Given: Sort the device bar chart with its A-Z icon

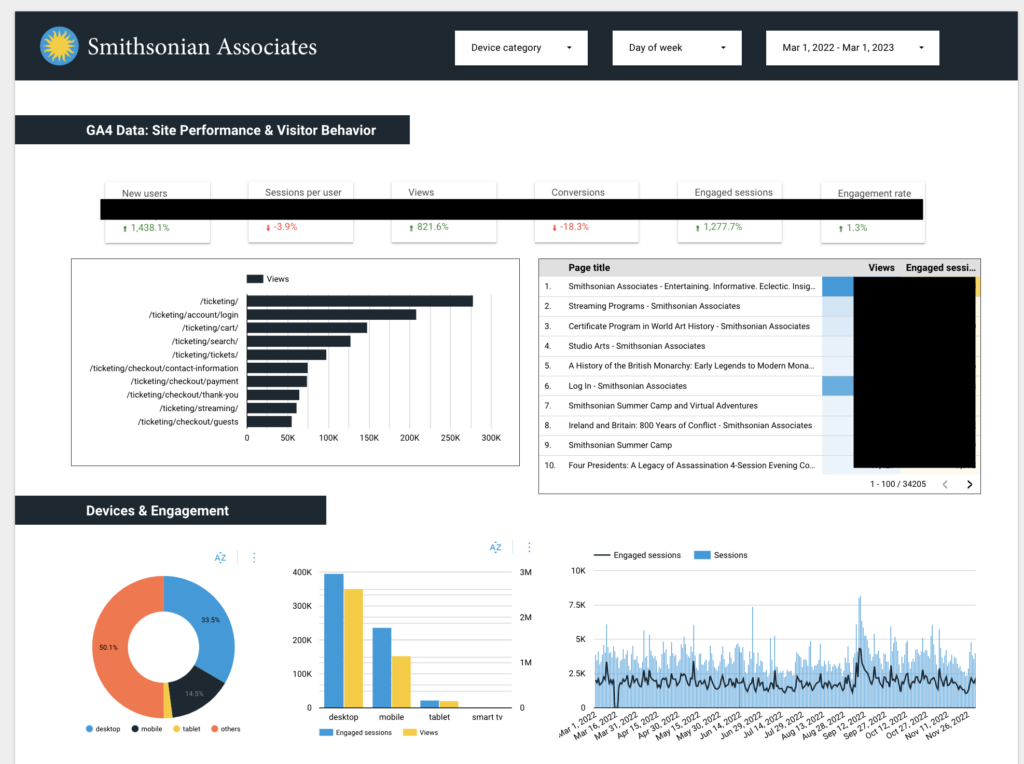Looking at the screenshot, I should 496,547.
